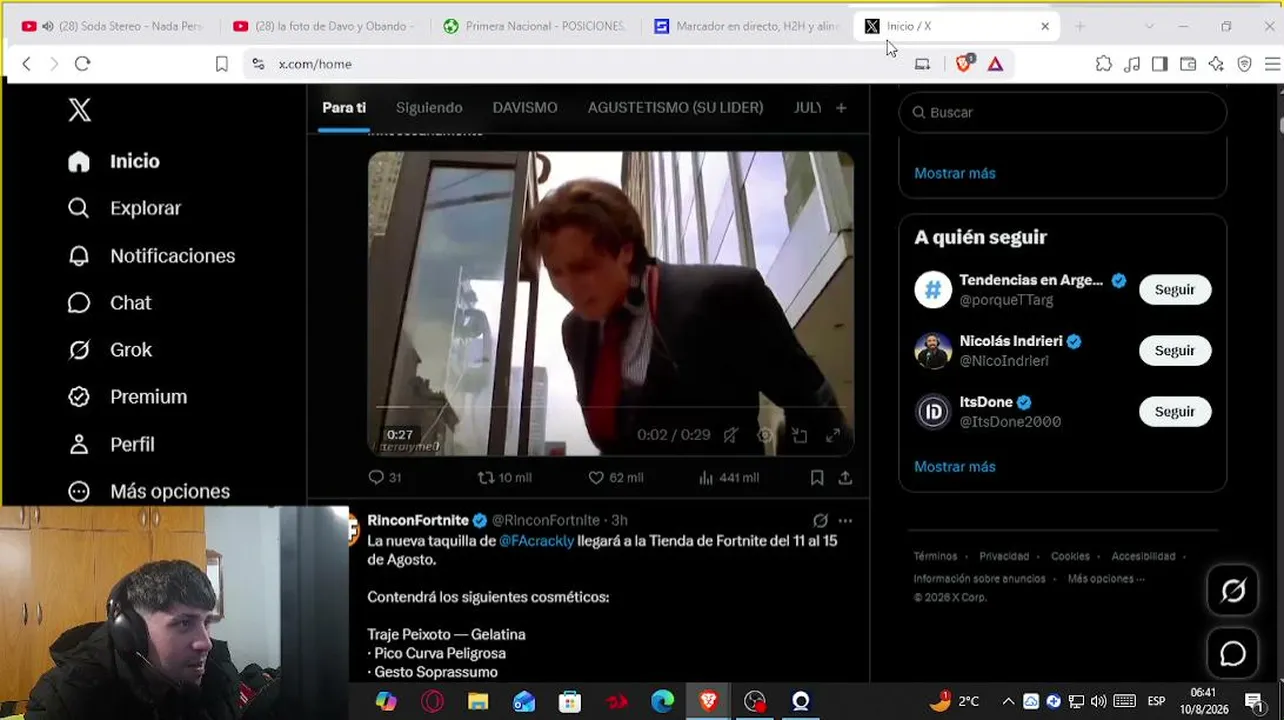This screenshot has height=720, width=1284.
Task: Reply to the tweet with 31 comments
Action: 385,478
